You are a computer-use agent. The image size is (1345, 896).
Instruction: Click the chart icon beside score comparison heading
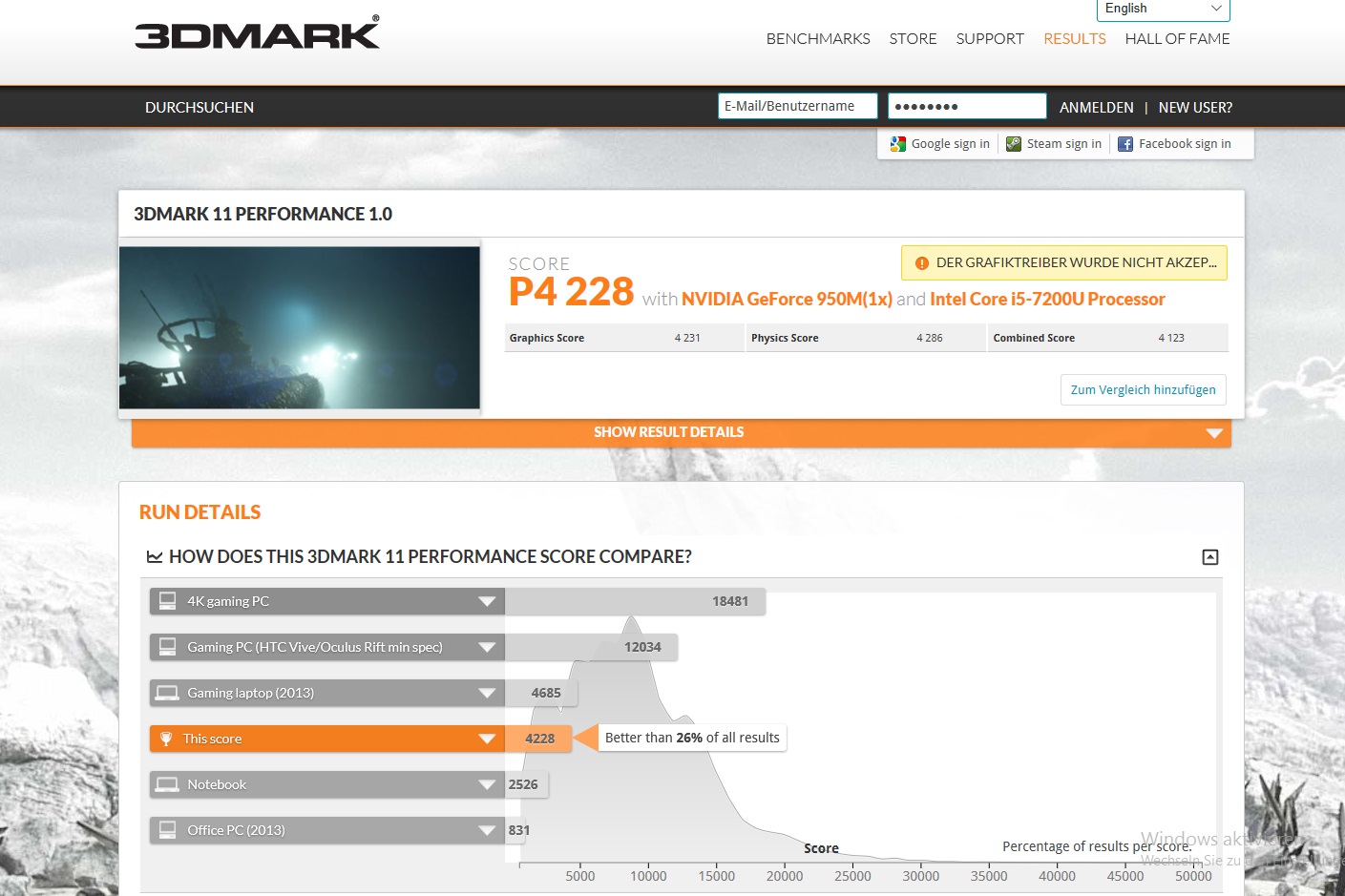coord(155,556)
